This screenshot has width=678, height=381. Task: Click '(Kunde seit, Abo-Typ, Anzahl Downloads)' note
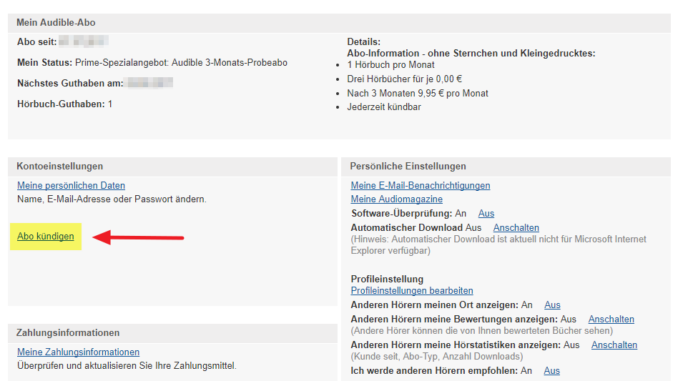click(x=436, y=356)
